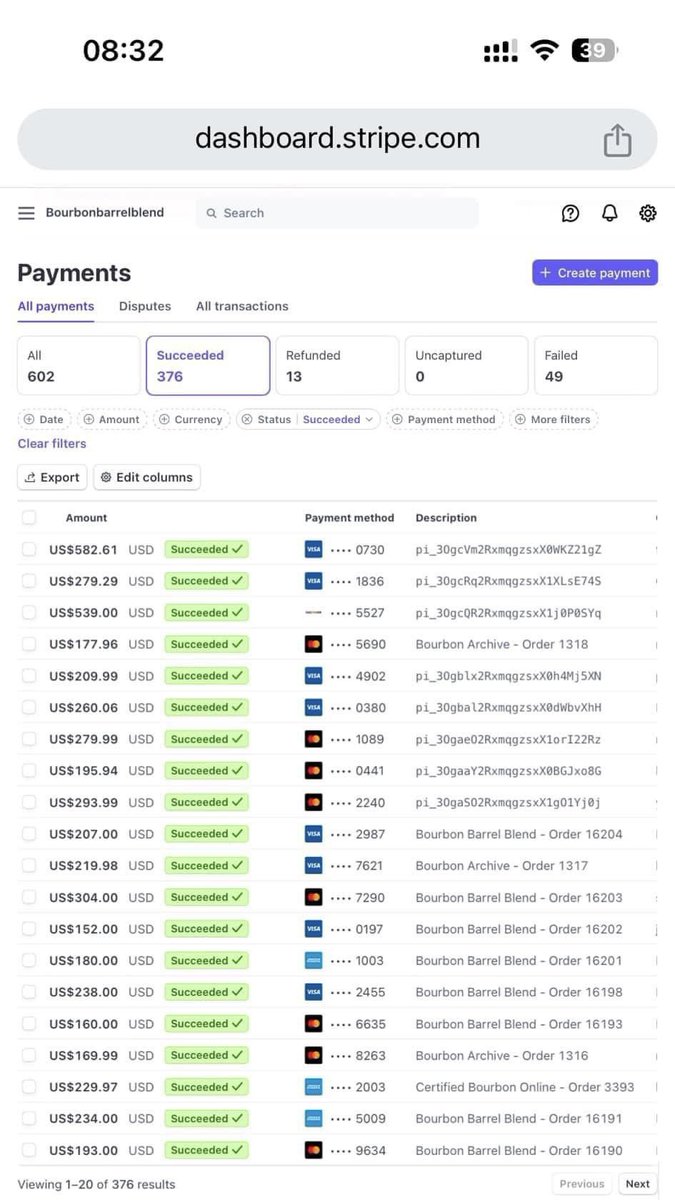Click the Amex icon for card 1003
The height and width of the screenshot is (1200, 675).
tap(314, 960)
